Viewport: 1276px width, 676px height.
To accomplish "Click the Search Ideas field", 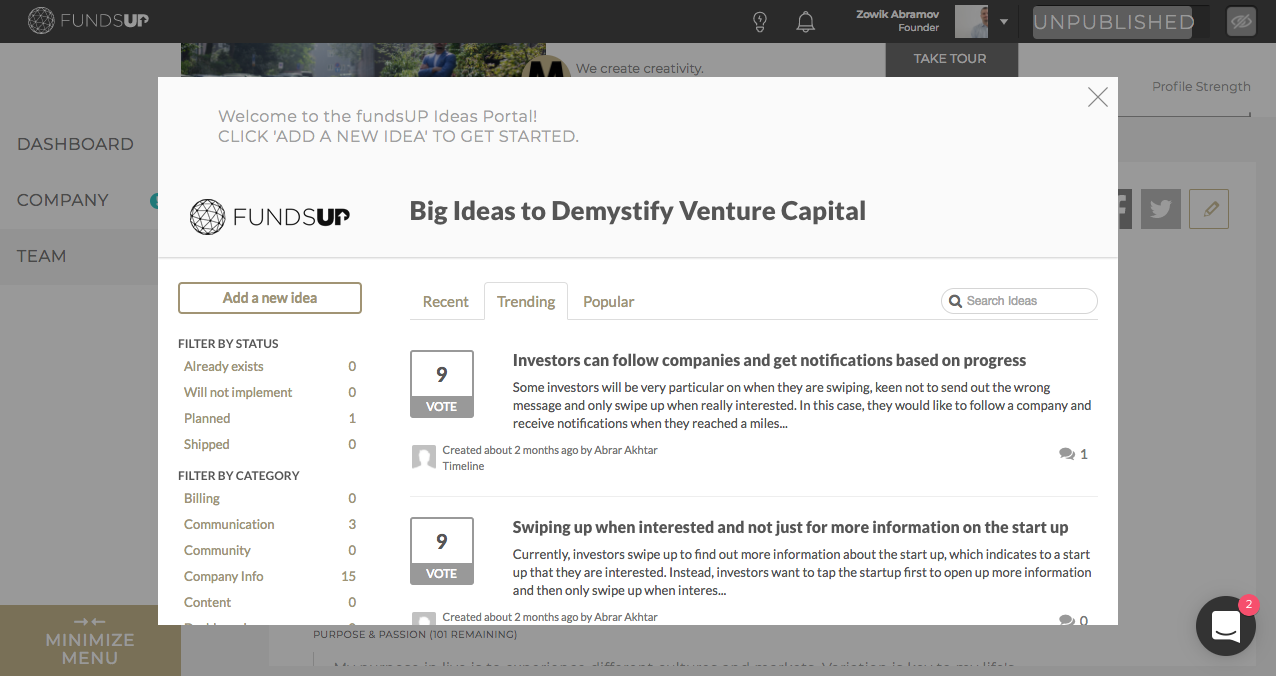I will coord(1019,301).
